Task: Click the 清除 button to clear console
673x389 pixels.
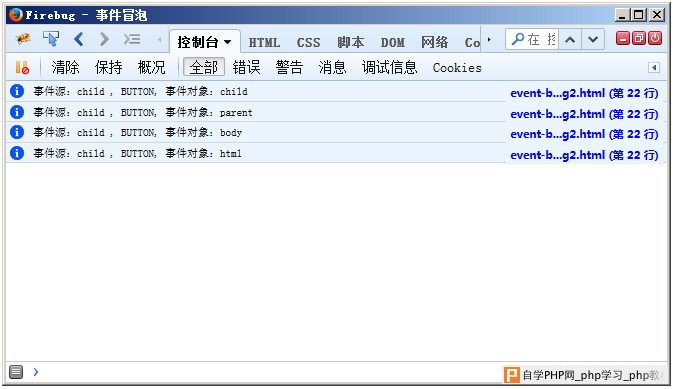Action: coord(66,67)
